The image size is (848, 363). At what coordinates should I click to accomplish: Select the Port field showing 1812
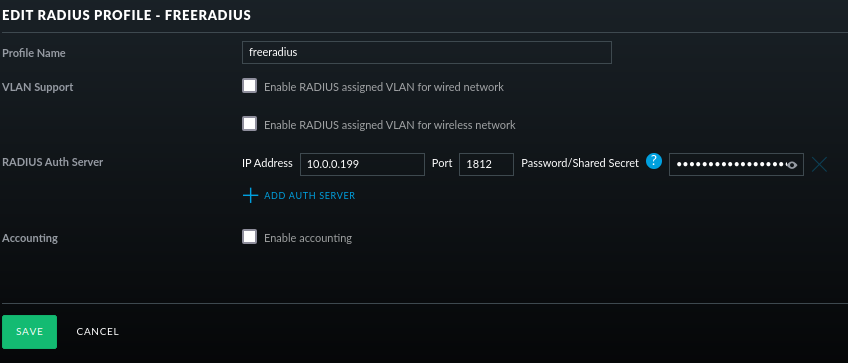[x=486, y=164]
